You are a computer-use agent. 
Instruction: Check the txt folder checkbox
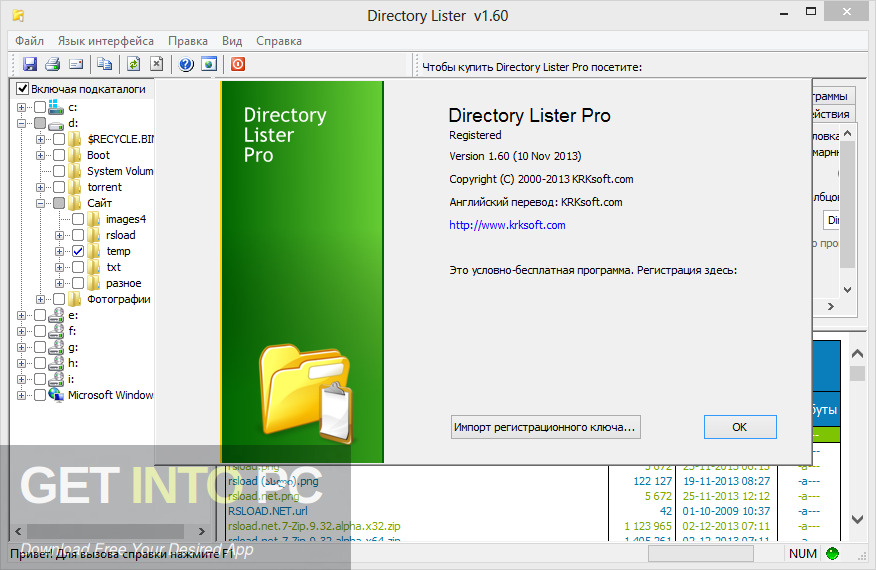pyautogui.click(x=78, y=267)
